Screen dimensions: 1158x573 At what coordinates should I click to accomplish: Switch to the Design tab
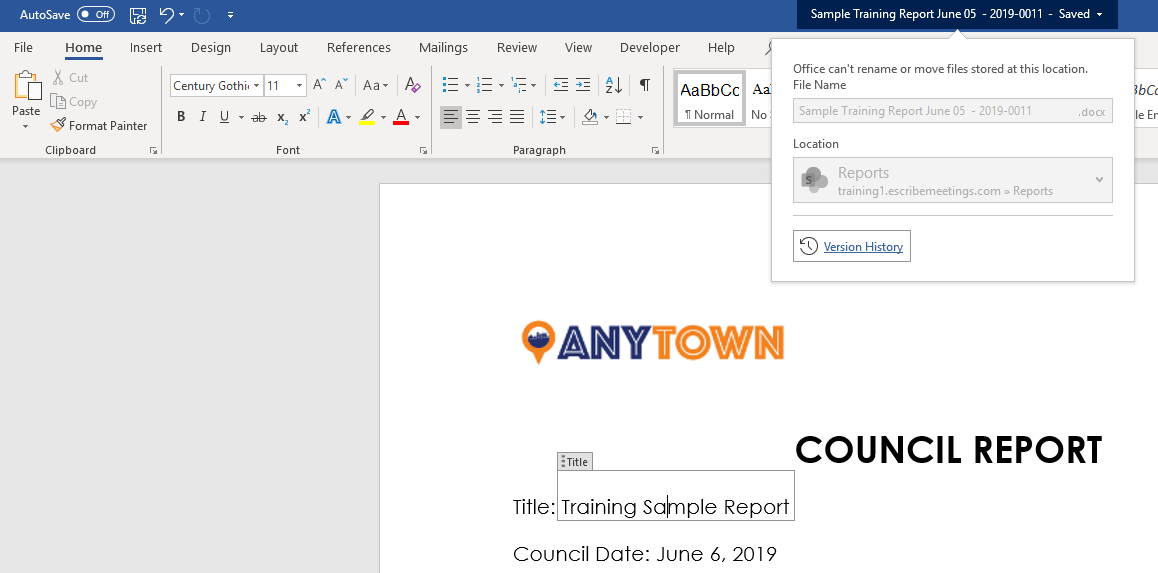(211, 47)
